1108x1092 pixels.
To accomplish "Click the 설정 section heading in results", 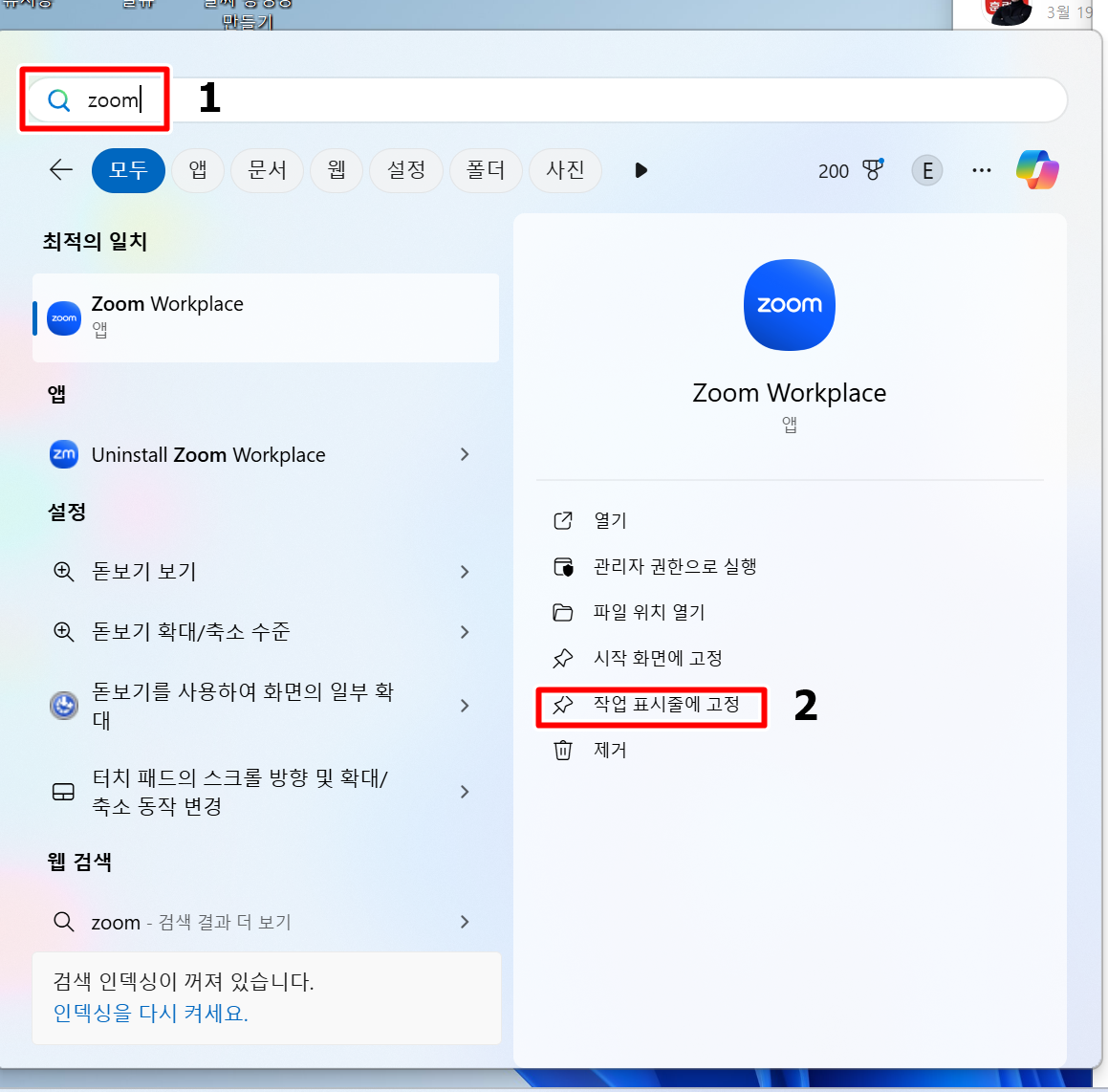I will coord(66,512).
